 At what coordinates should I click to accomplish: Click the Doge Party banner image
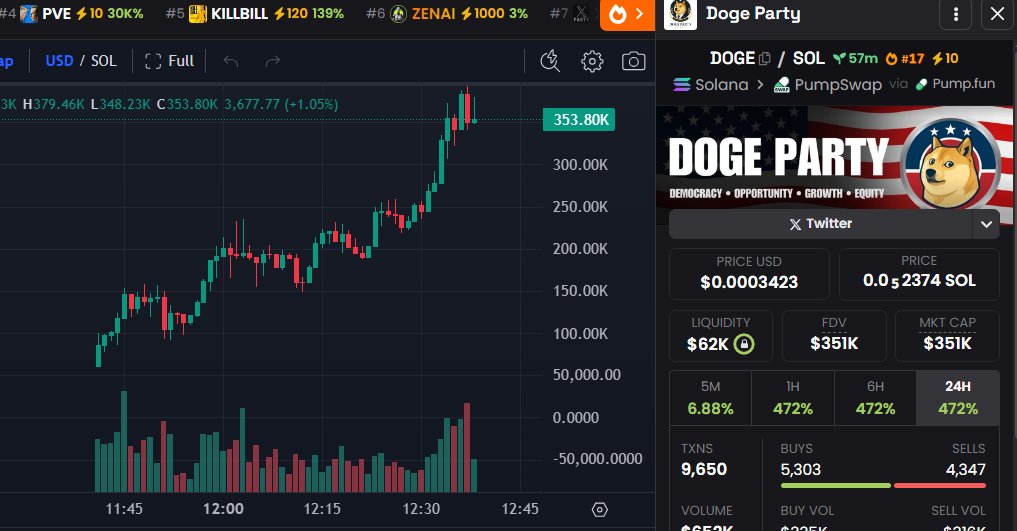[834, 158]
